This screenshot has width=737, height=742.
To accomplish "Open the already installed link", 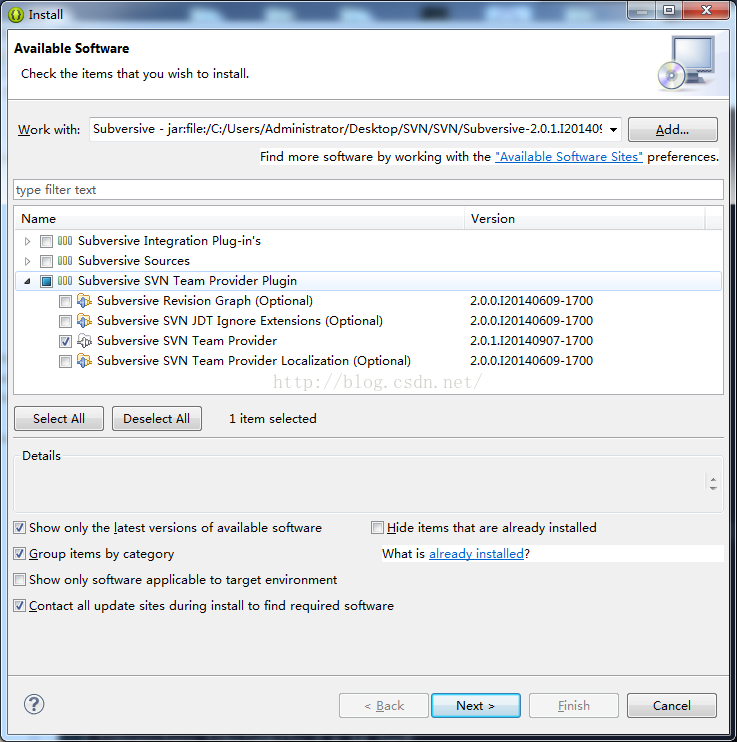I will click(476, 554).
